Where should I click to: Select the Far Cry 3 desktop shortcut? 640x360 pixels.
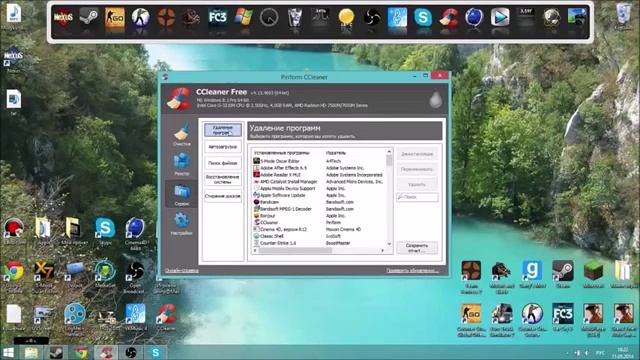[x=563, y=317]
